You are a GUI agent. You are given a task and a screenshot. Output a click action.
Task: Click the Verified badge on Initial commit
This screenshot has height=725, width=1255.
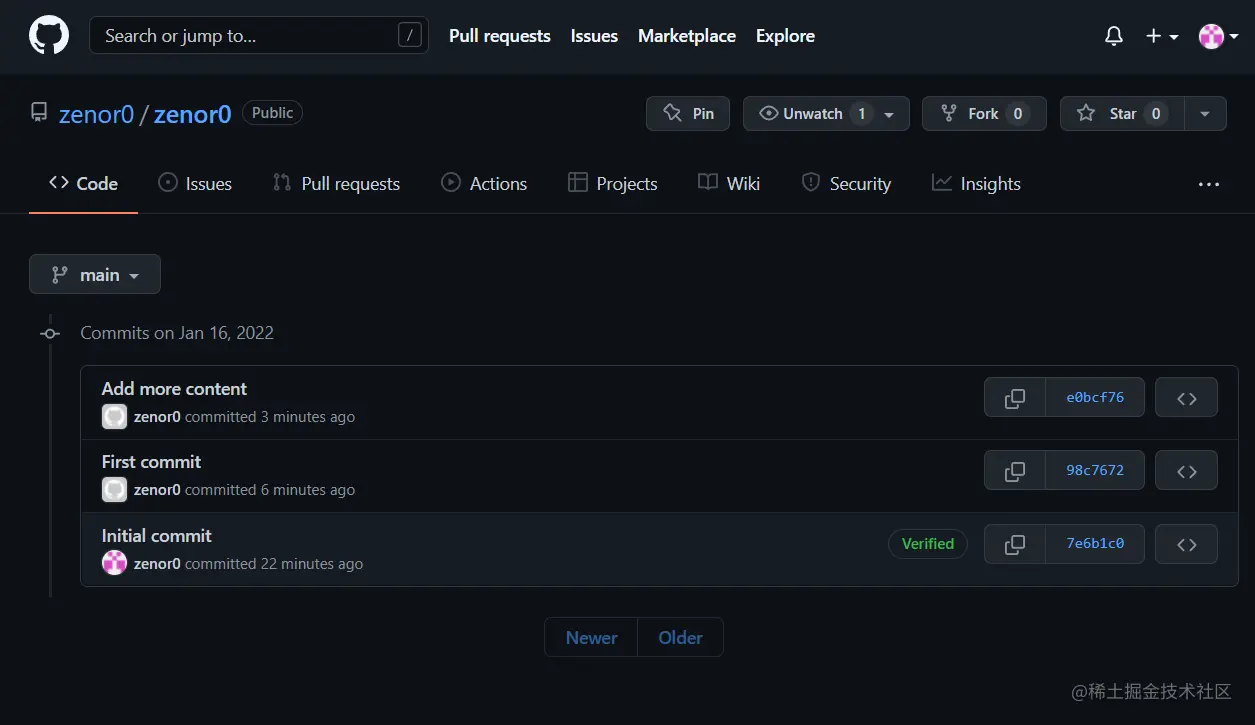click(x=927, y=544)
